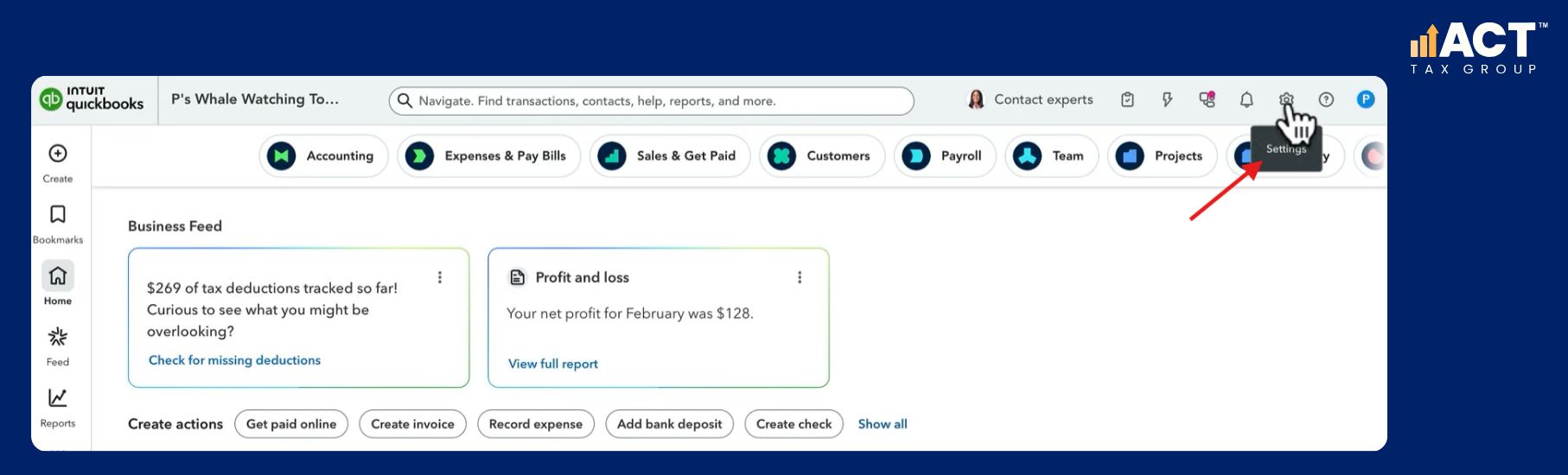Click the Navigate search input field
This screenshot has height=475, width=1568.
pyautogui.click(x=652, y=101)
